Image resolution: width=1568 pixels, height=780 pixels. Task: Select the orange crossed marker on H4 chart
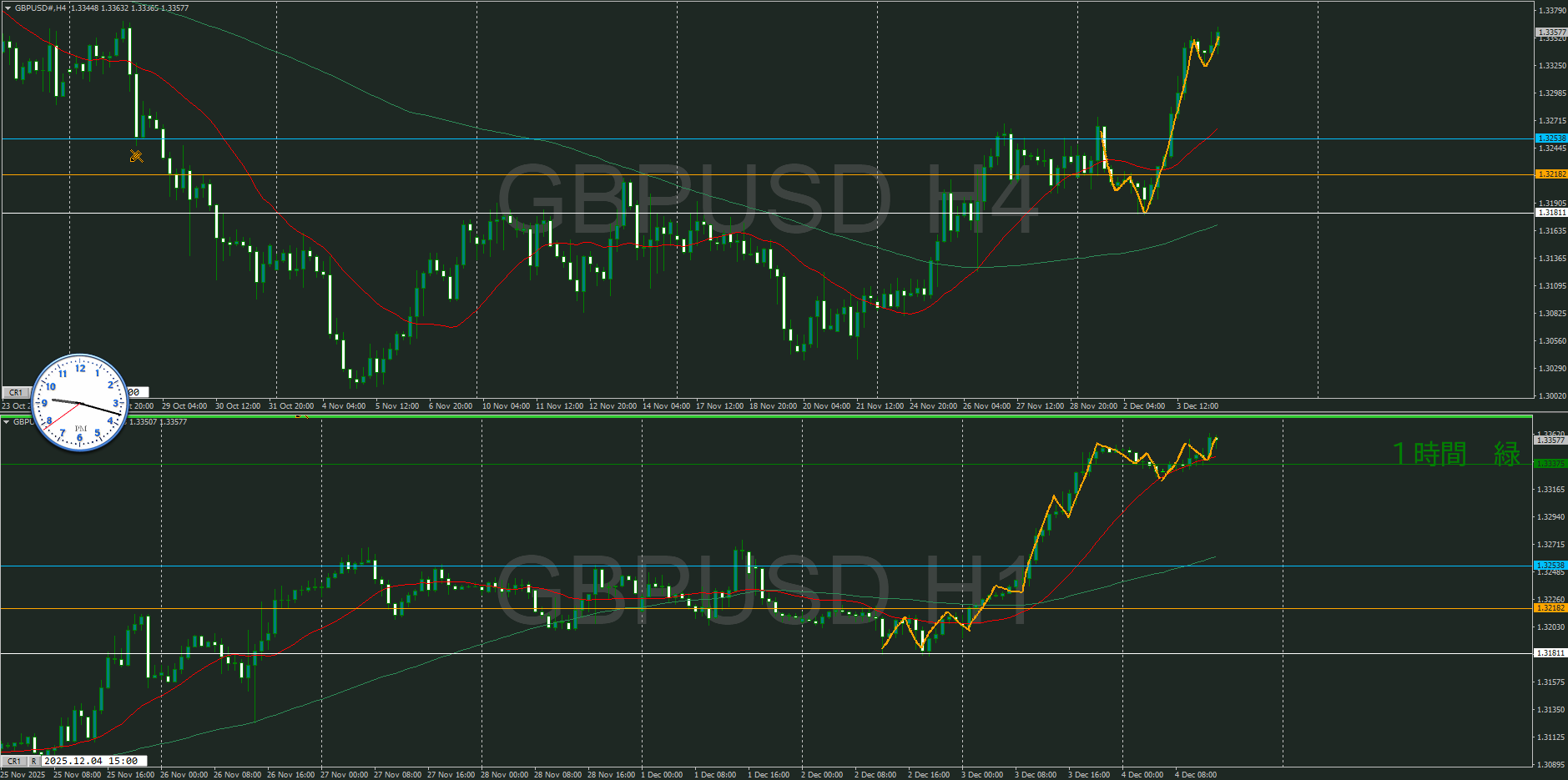[136, 156]
